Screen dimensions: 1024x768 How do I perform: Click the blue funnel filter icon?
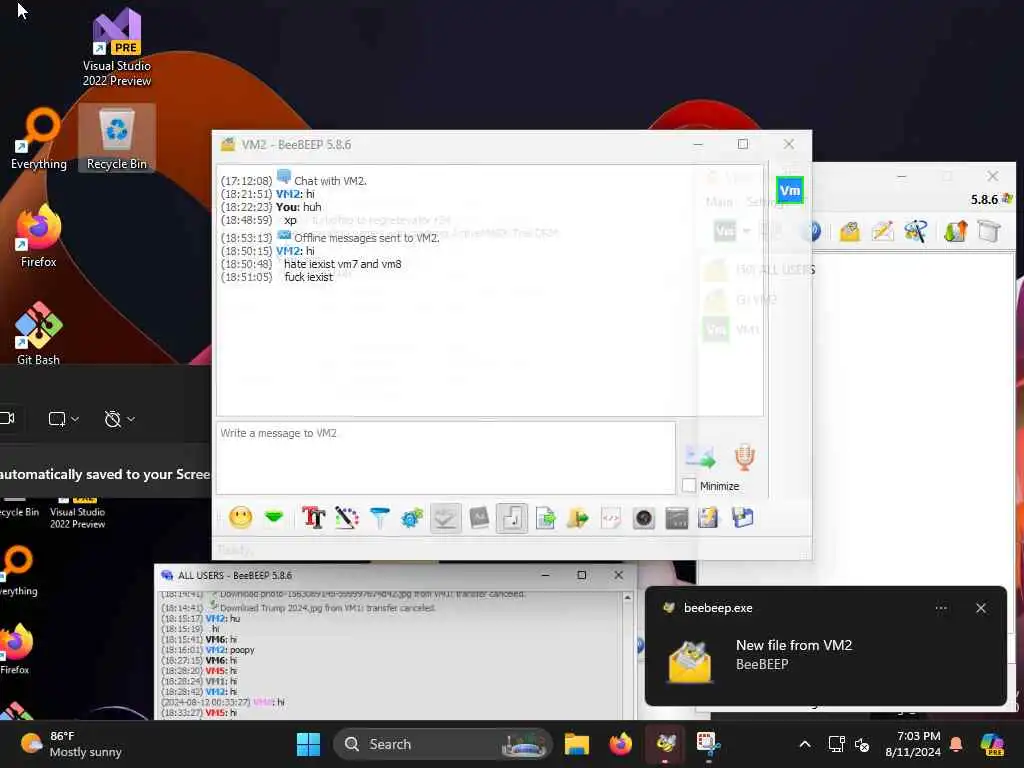(379, 518)
